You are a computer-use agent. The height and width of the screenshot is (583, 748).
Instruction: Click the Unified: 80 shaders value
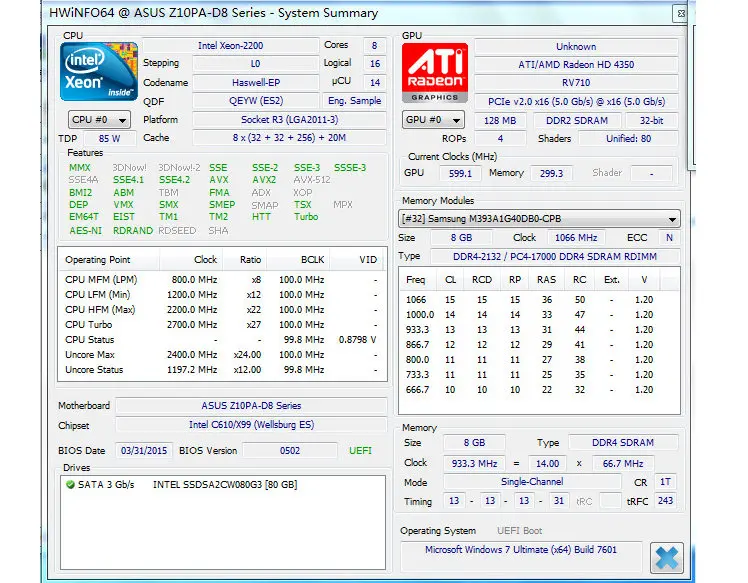(x=628, y=138)
